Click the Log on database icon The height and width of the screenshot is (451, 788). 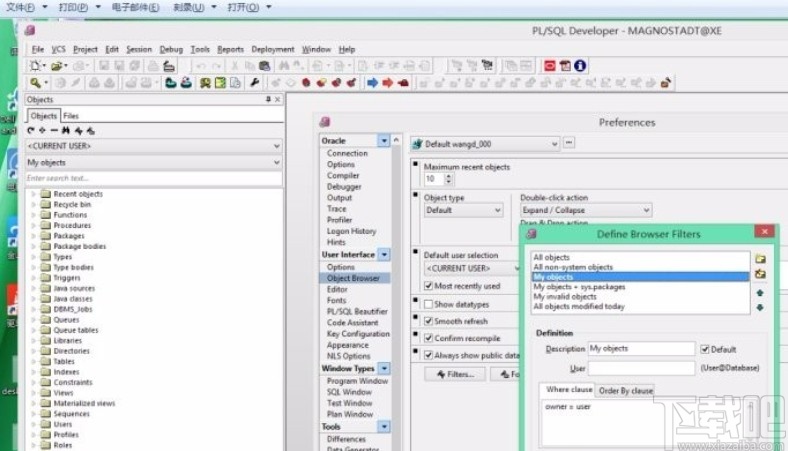tap(171, 83)
